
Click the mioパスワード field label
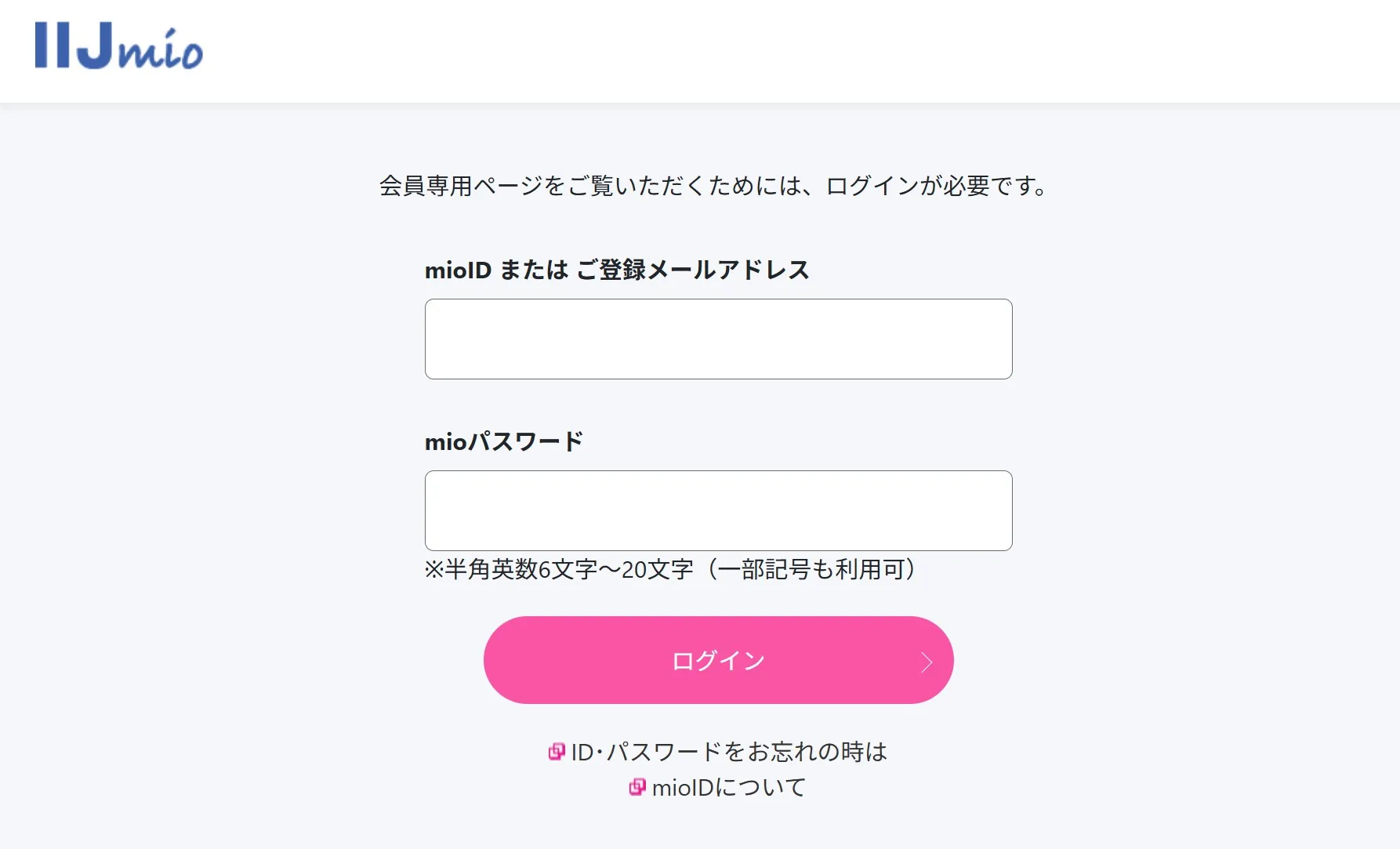[504, 441]
